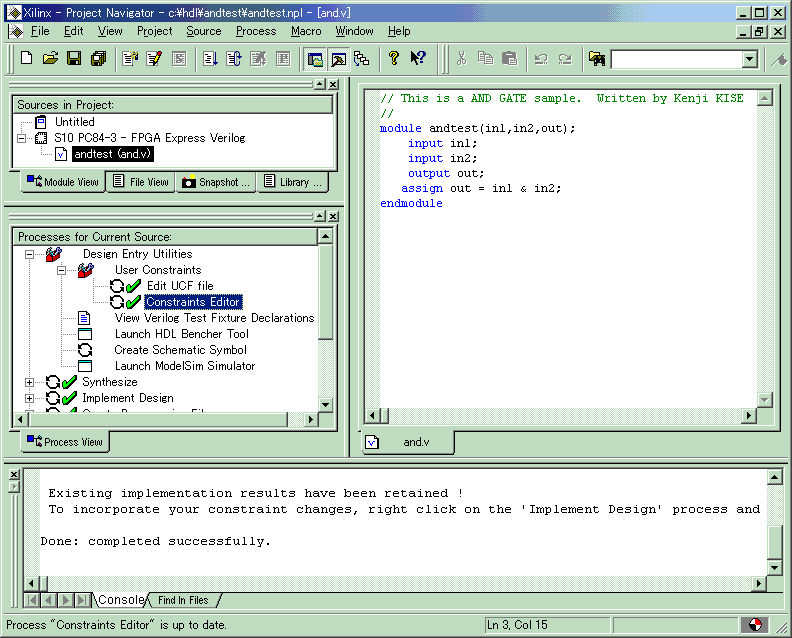Screen dimensions: 792x638
Task: Click the Paste clipboard icon
Action: pyautogui.click(x=510, y=59)
